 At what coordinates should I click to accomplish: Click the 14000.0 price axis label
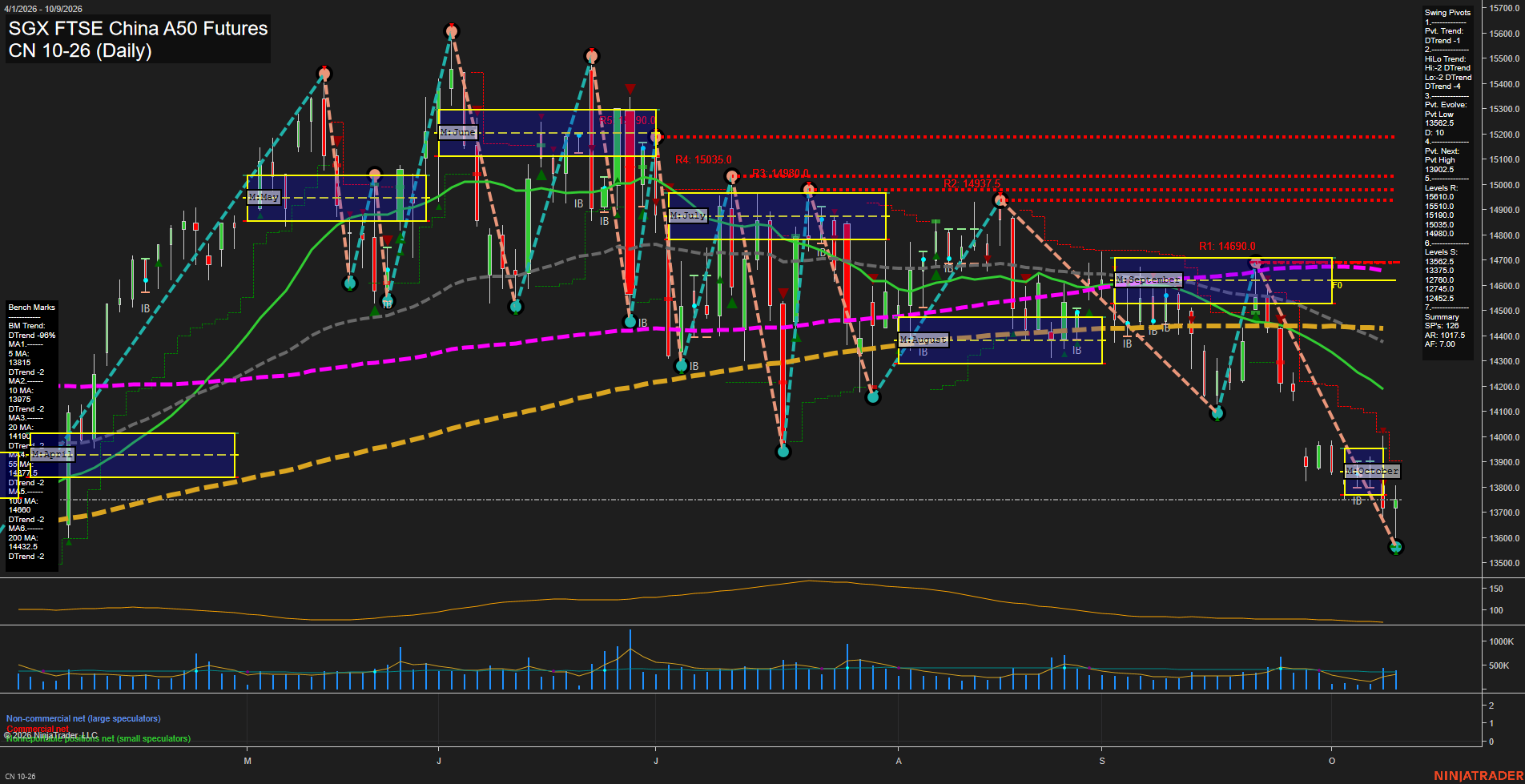tap(1504, 437)
